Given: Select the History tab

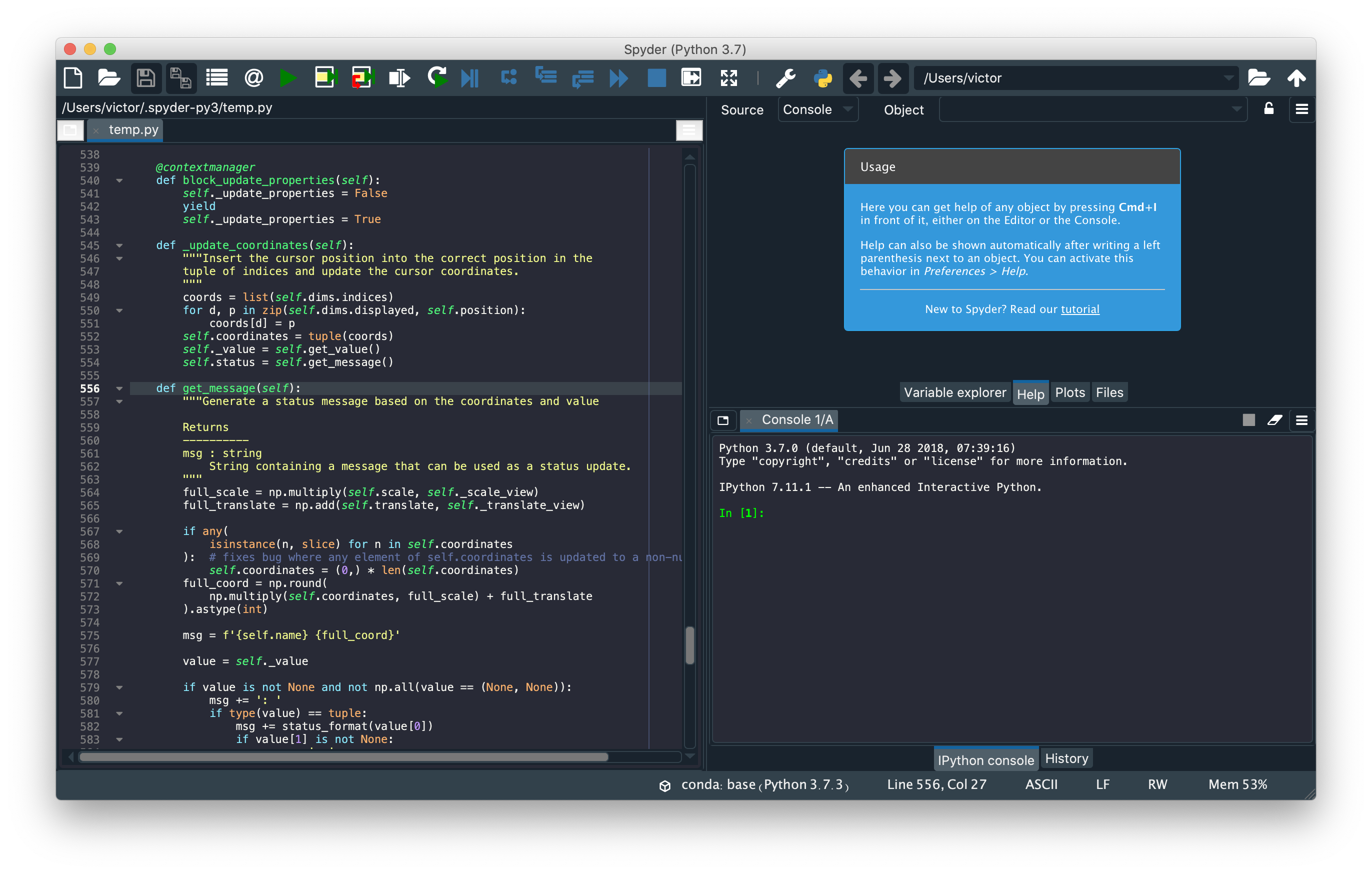Looking at the screenshot, I should [1066, 758].
